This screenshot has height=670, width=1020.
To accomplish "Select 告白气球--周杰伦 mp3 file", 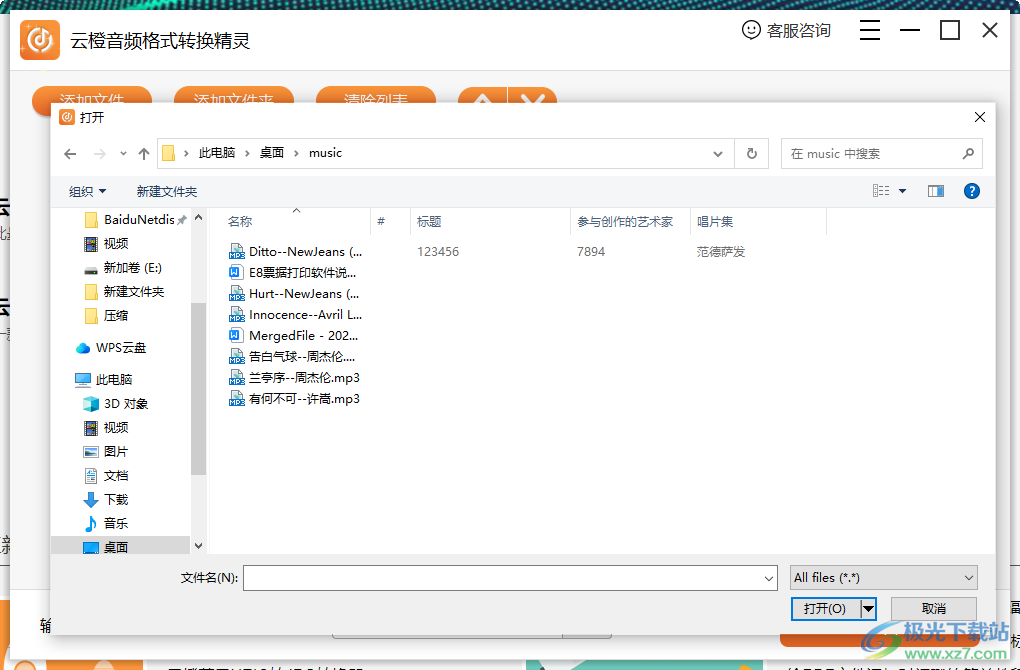I will pos(292,356).
